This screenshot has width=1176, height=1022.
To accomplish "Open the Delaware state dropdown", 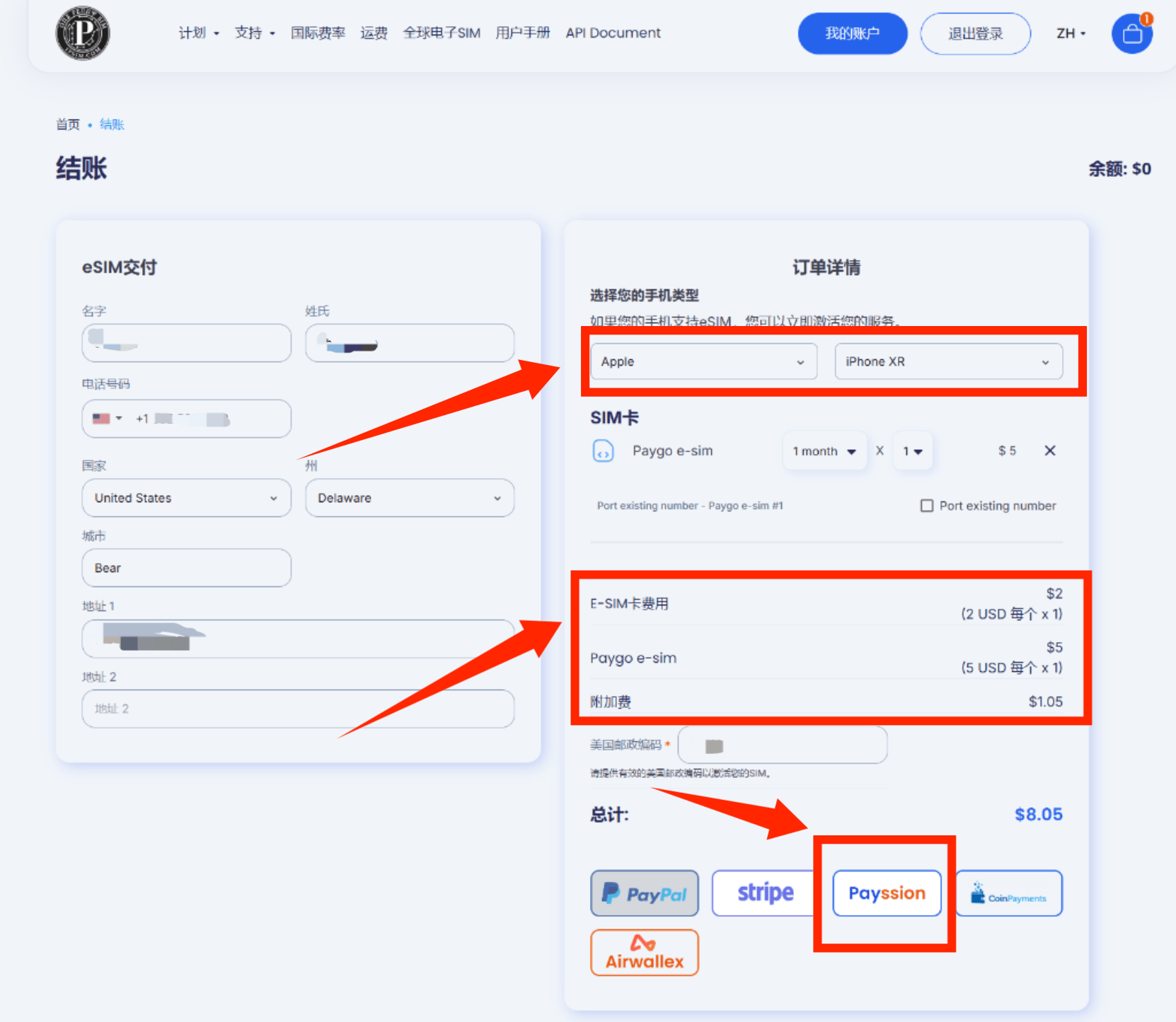I will (x=410, y=498).
